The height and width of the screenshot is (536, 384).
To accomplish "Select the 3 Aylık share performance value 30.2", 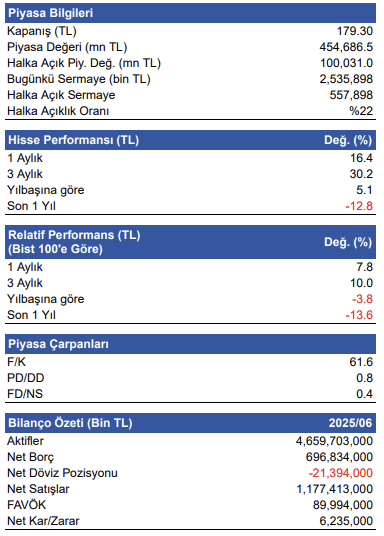I will [x=361, y=174].
